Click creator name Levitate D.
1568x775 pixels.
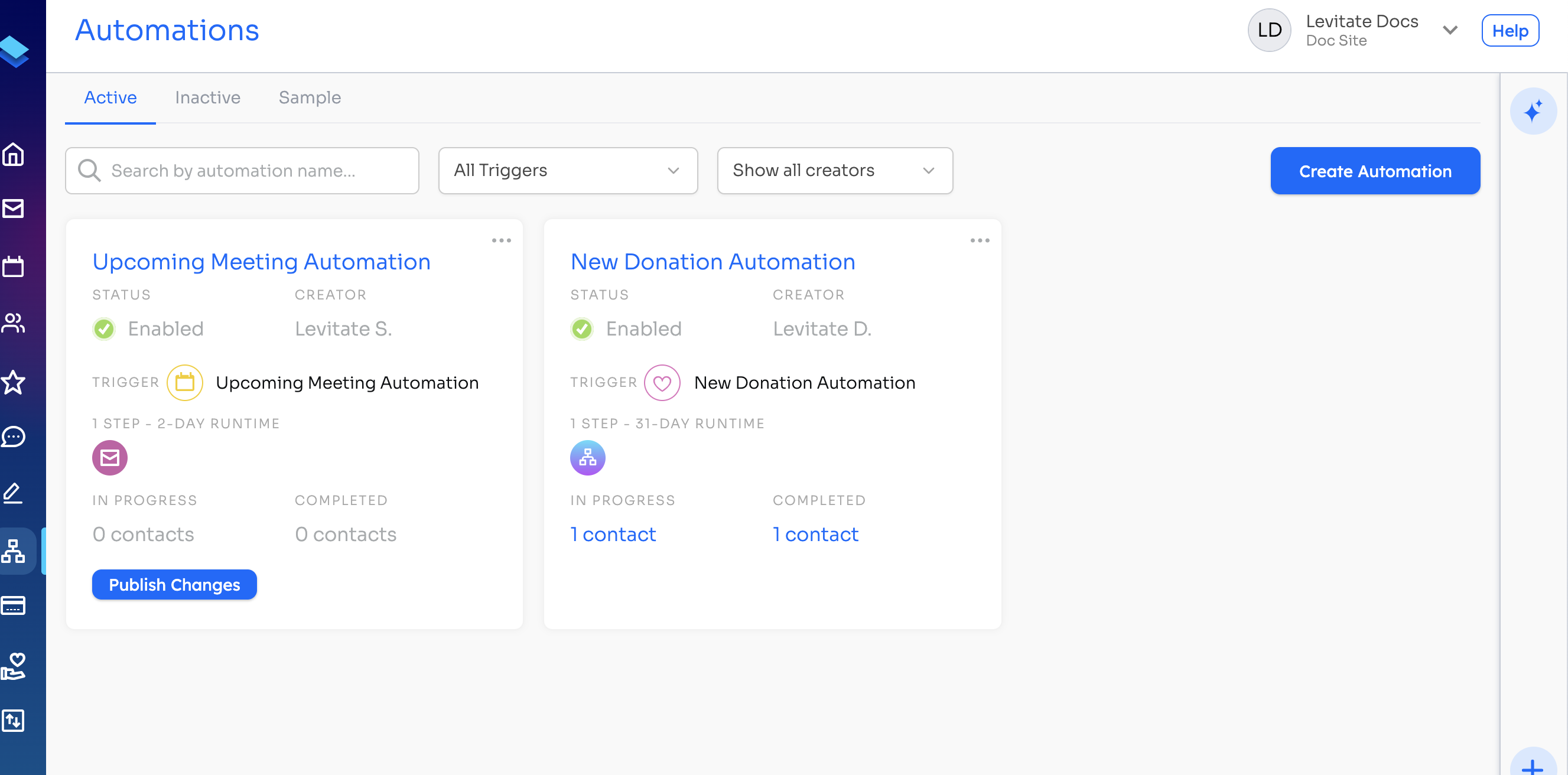click(822, 329)
